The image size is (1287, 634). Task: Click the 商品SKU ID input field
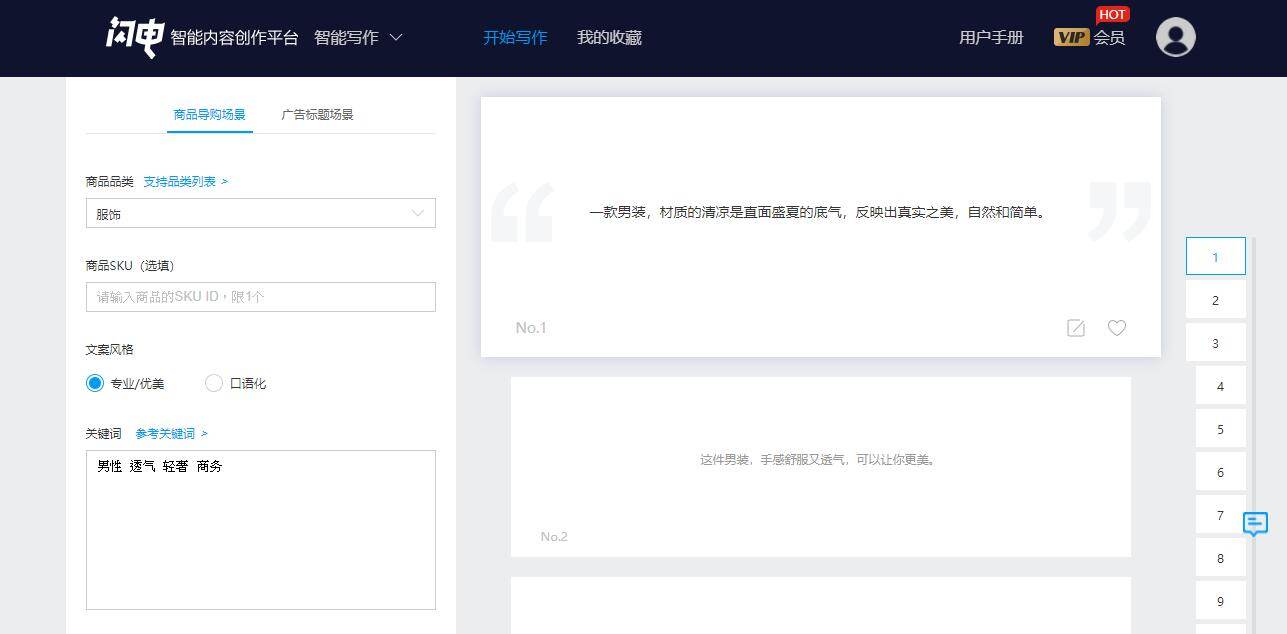(x=260, y=297)
